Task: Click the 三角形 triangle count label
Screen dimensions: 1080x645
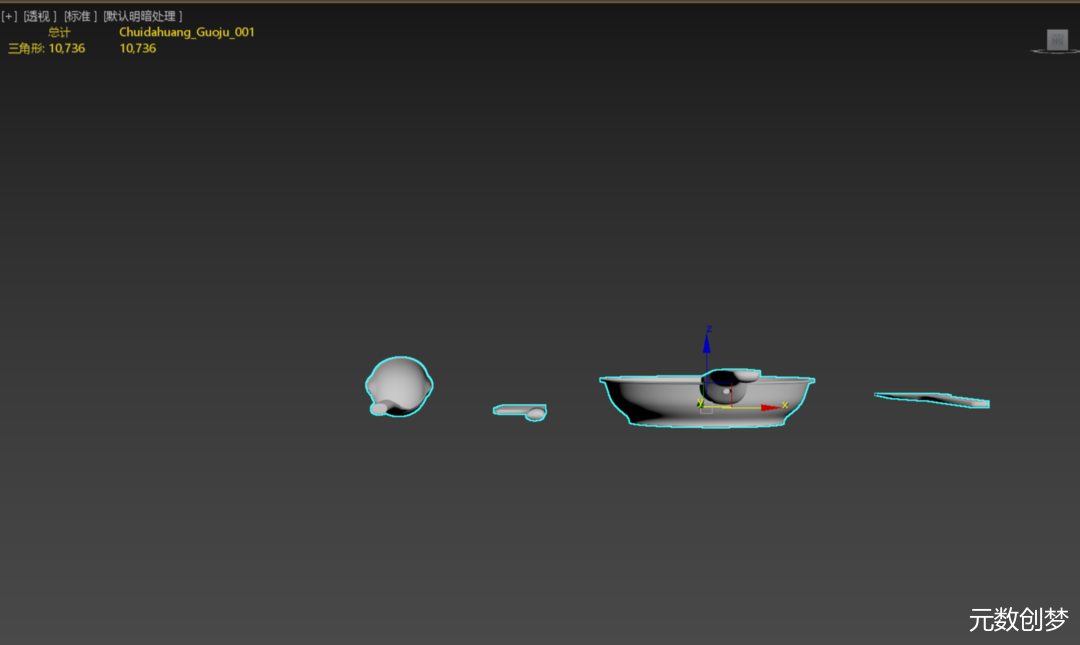Action: tap(27, 48)
